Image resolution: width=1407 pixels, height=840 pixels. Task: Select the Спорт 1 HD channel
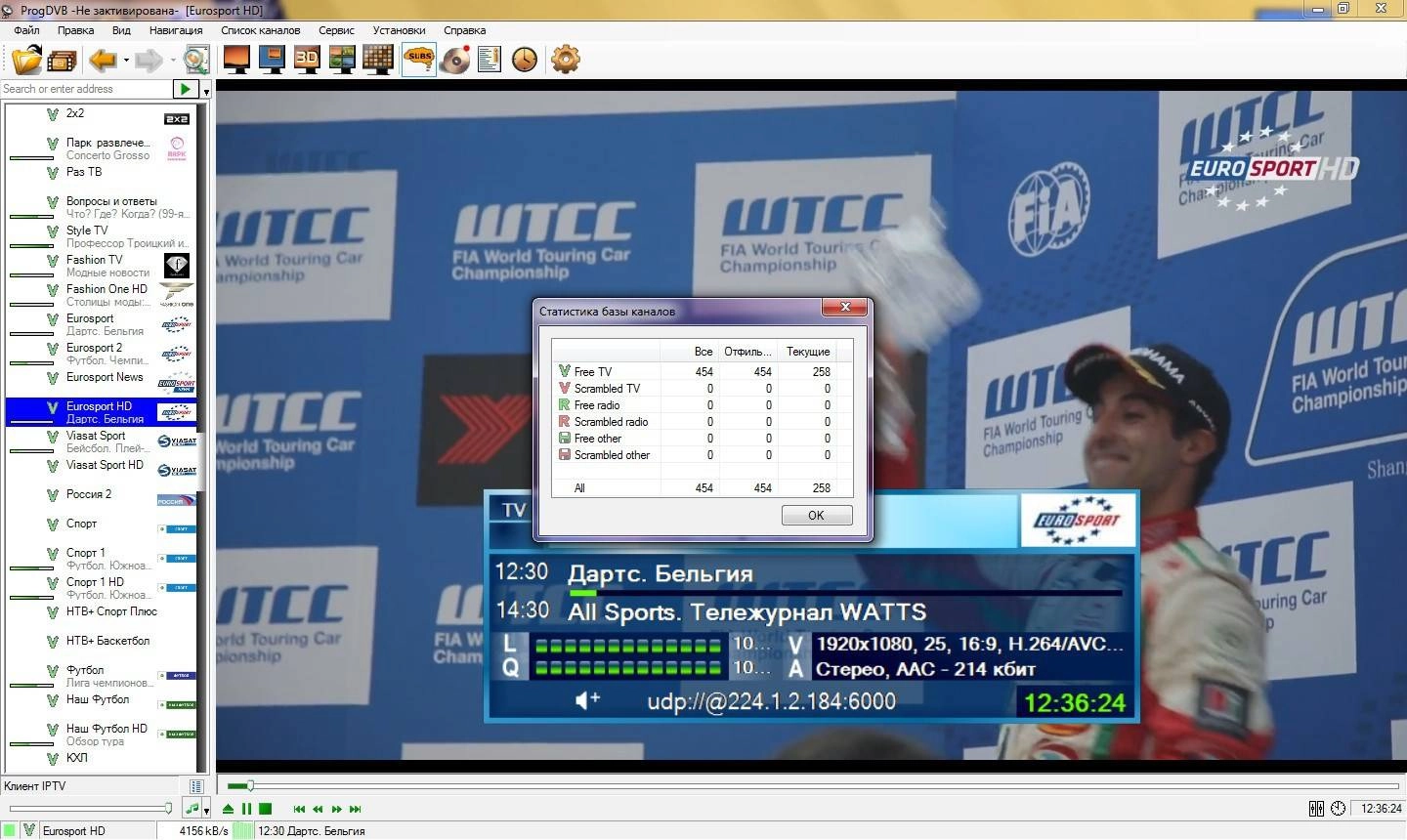[x=102, y=588]
